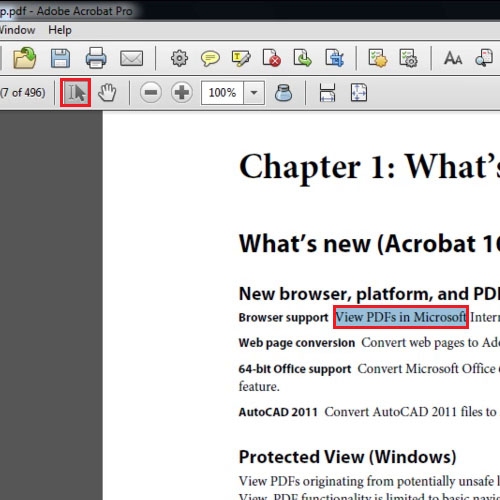500x500 pixels.
Task: Zoom in with the plus button
Action: coord(182,92)
